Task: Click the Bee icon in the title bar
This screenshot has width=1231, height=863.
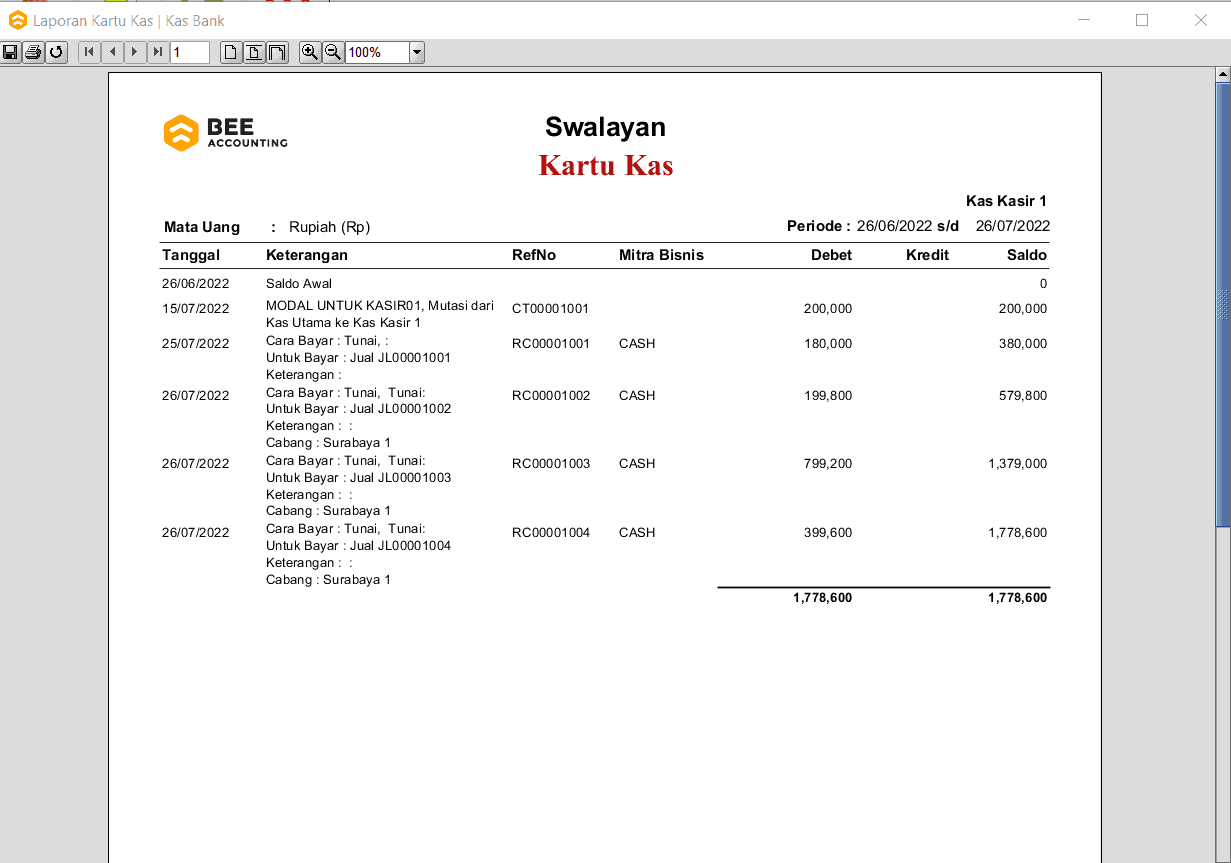Action: click(x=17, y=20)
